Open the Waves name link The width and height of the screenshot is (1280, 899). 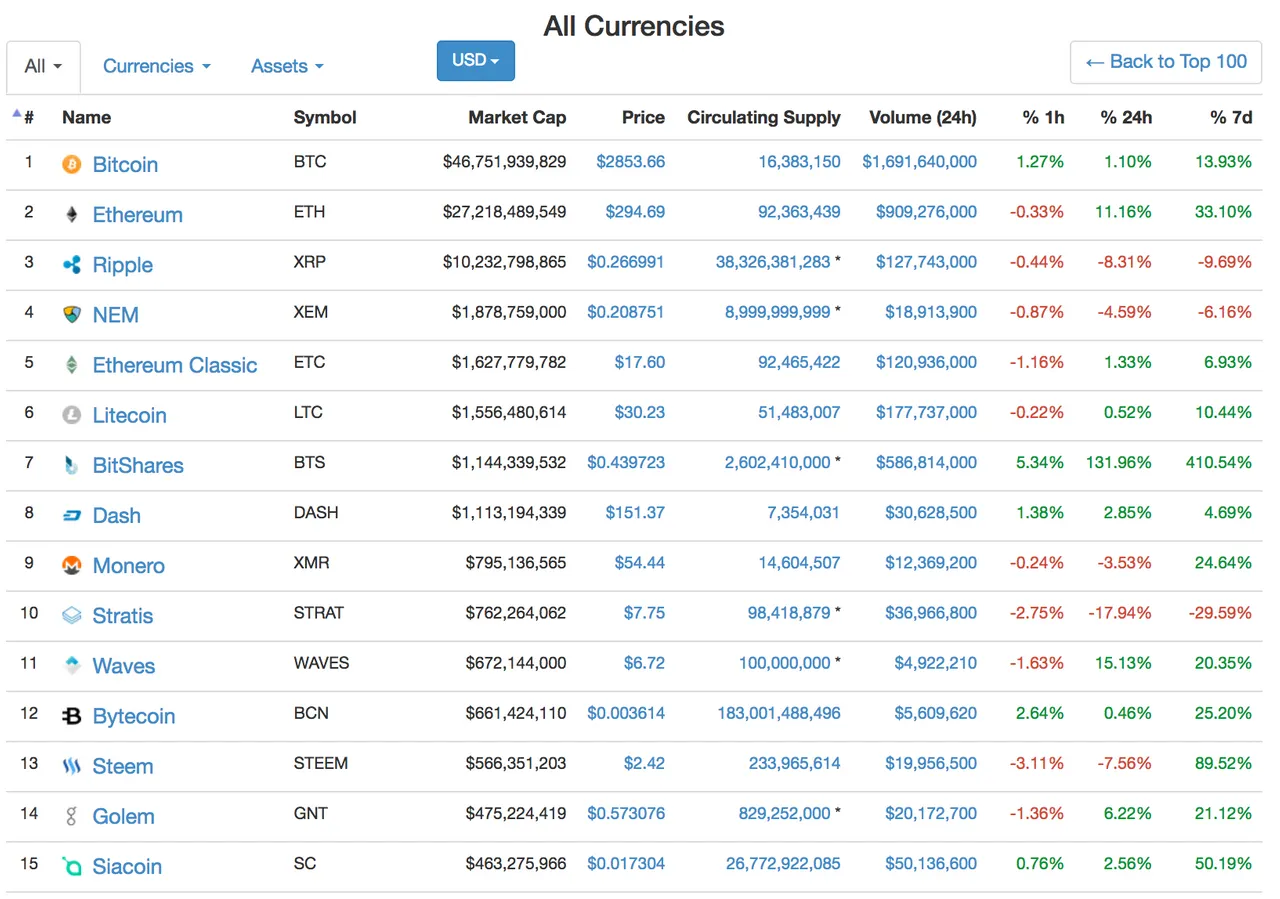124,666
